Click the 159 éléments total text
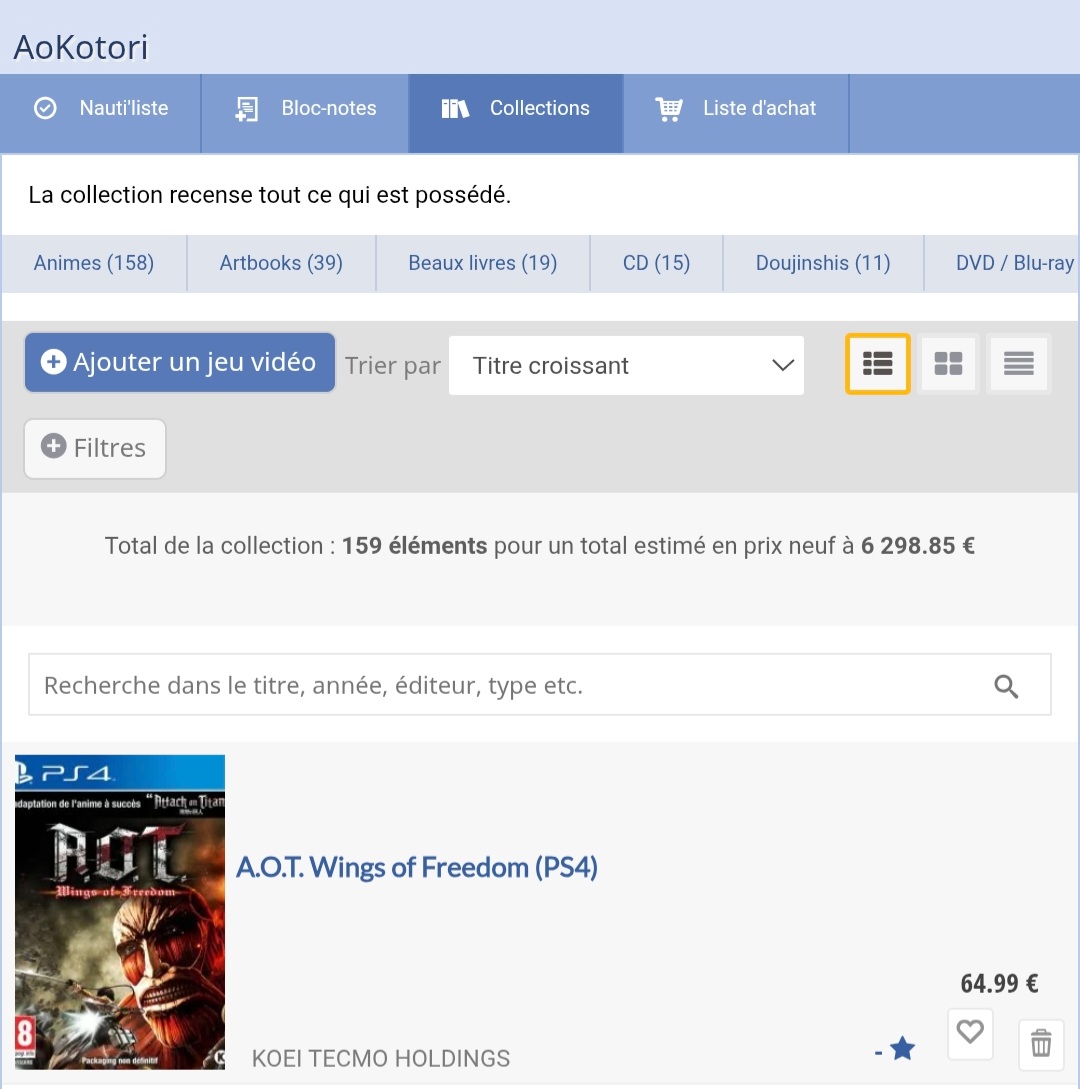Screen dimensions: 1080x1089 (415, 546)
